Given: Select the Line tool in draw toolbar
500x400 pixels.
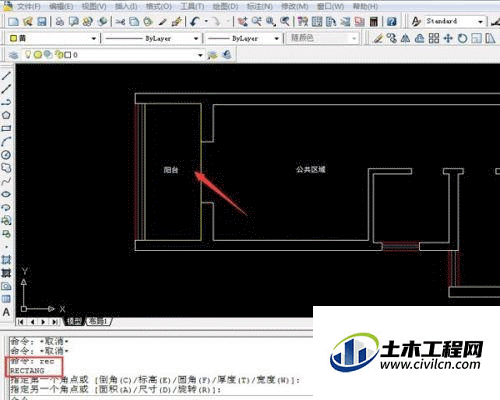Looking at the screenshot, I should tap(6, 76).
